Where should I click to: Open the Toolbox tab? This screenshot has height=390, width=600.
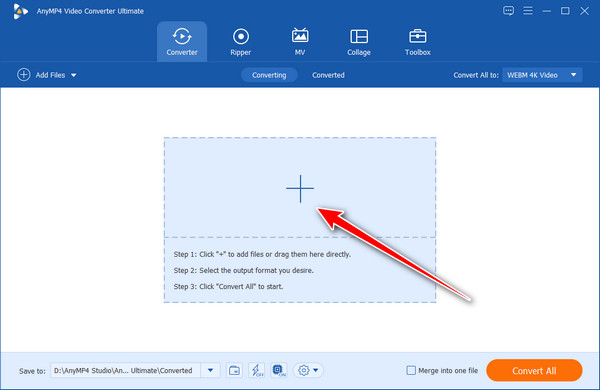[417, 42]
